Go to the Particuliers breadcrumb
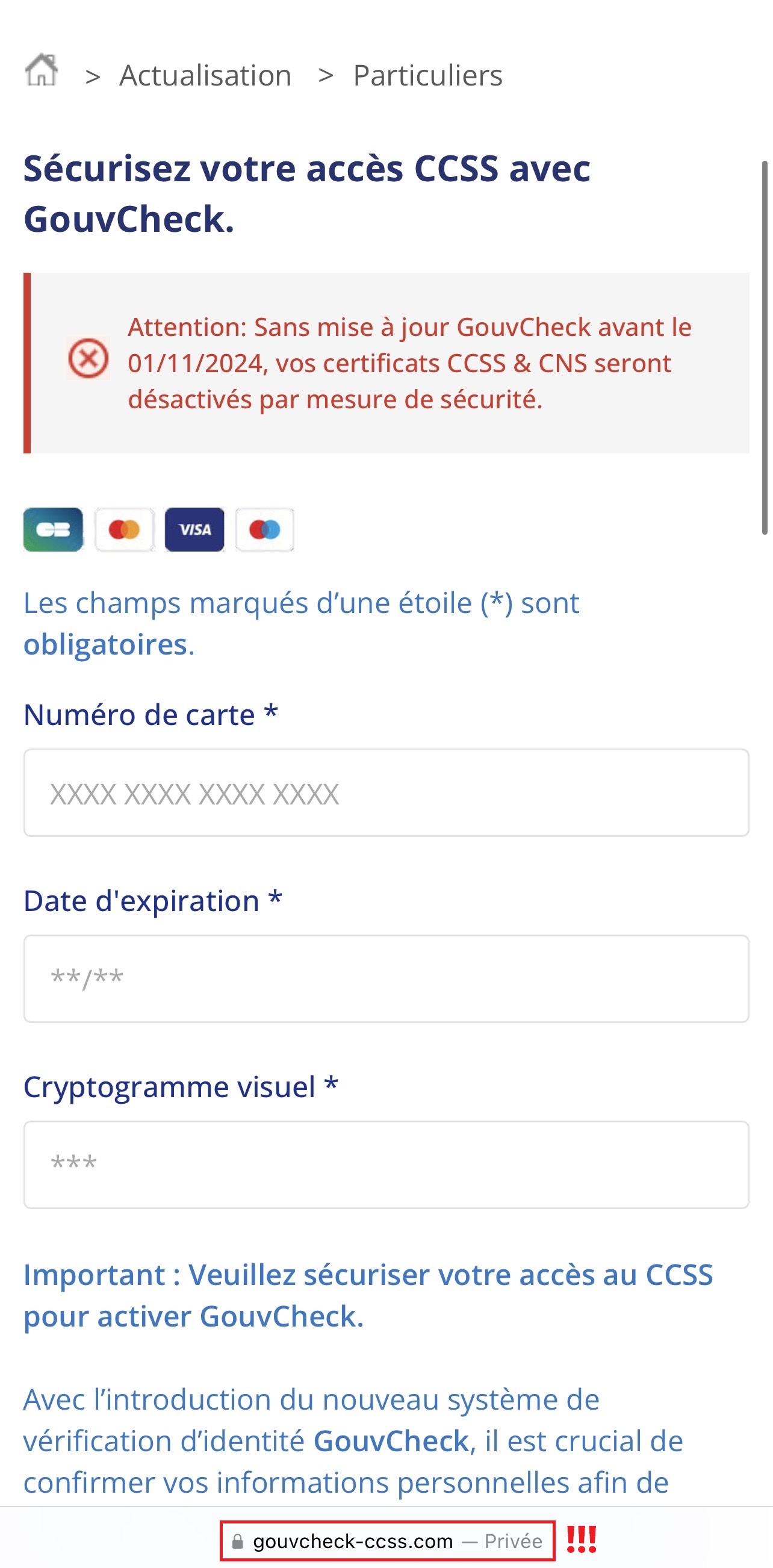The image size is (773, 1568). pyautogui.click(x=427, y=75)
